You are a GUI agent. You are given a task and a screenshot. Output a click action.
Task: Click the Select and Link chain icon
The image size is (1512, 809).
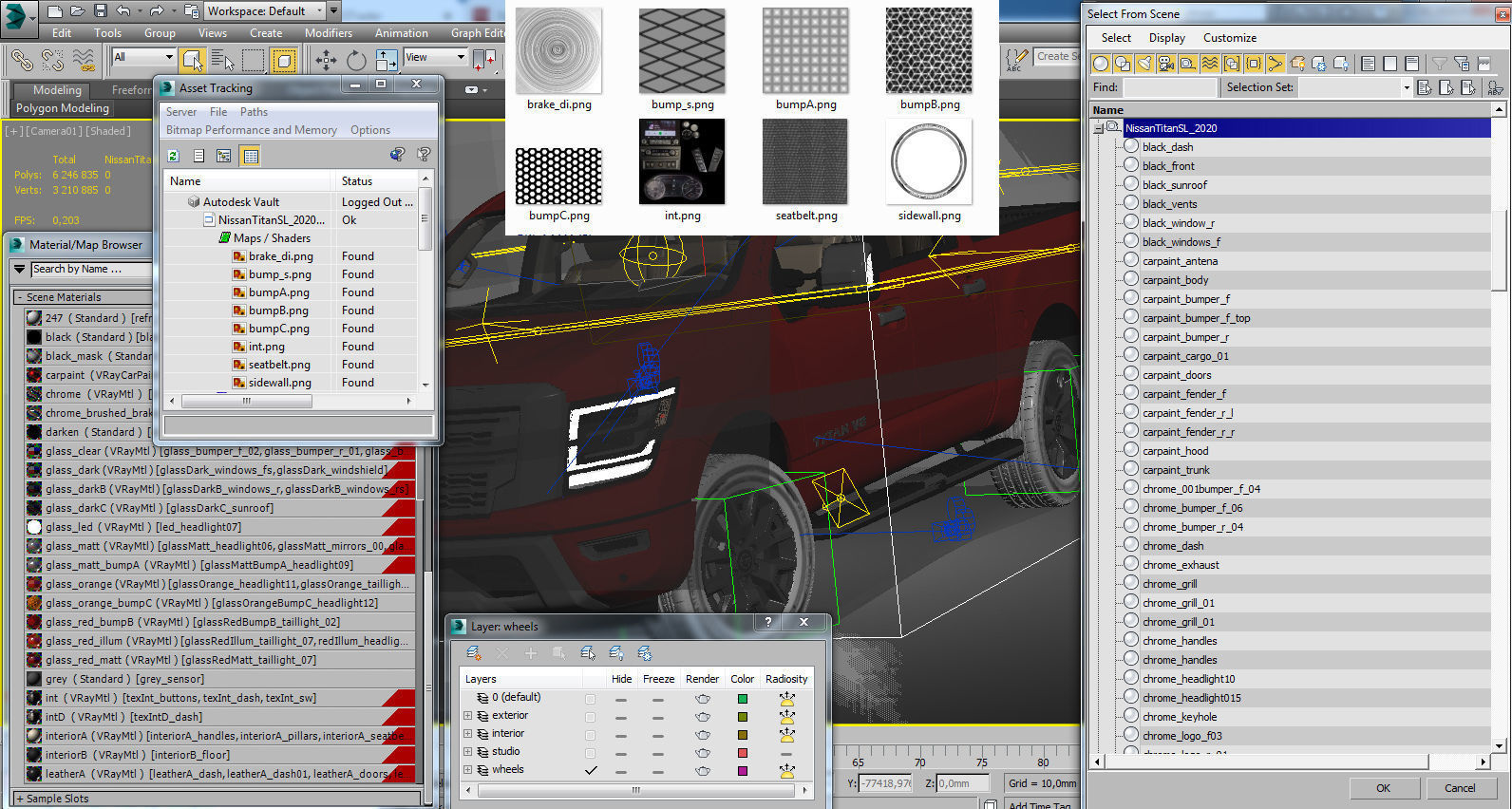click(22, 61)
